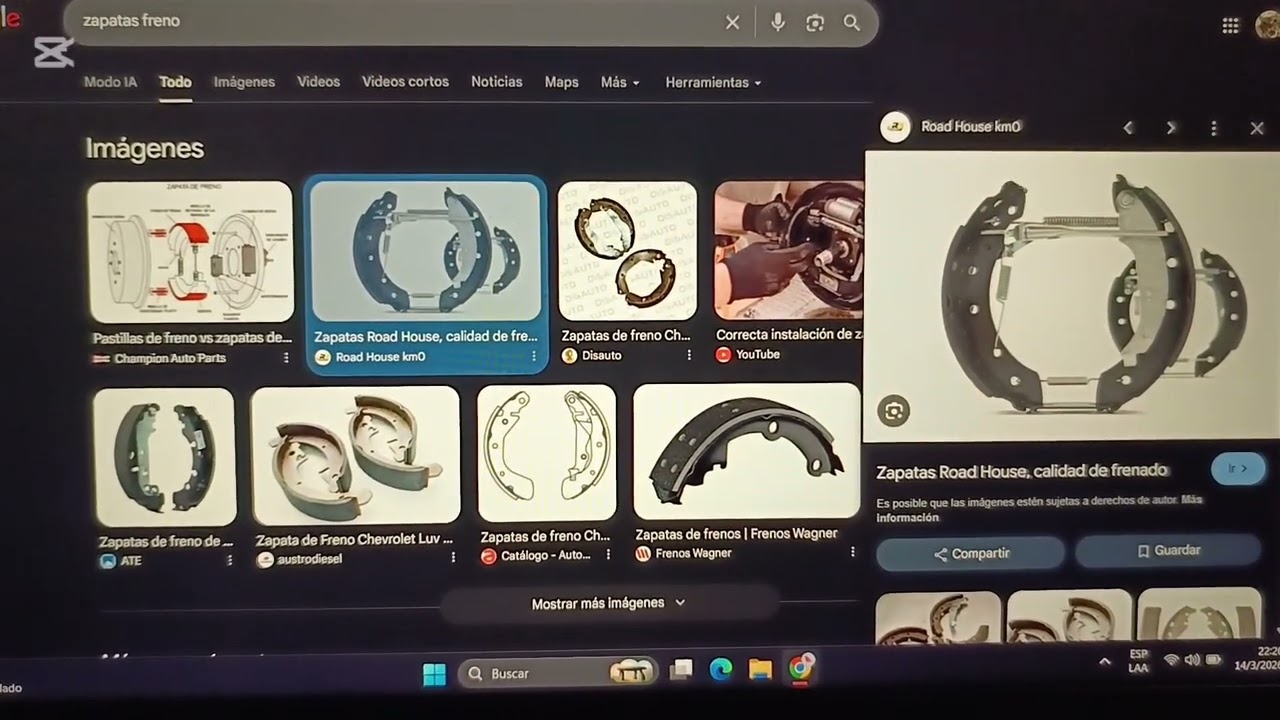This screenshot has height=720, width=1280.
Task: Open File Explorer from the taskbar
Action: (x=761, y=669)
